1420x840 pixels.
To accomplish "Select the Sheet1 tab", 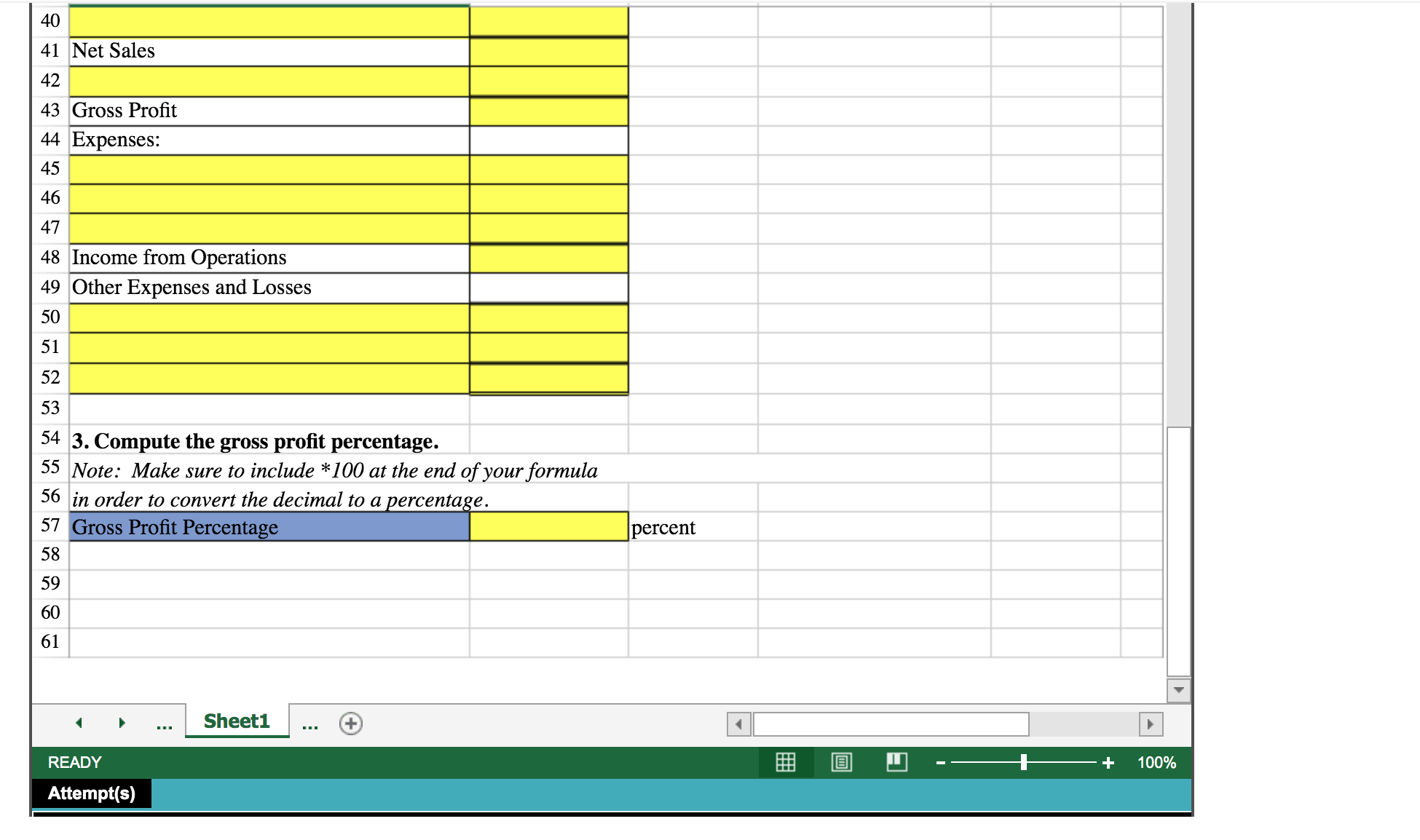I will pyautogui.click(x=237, y=721).
